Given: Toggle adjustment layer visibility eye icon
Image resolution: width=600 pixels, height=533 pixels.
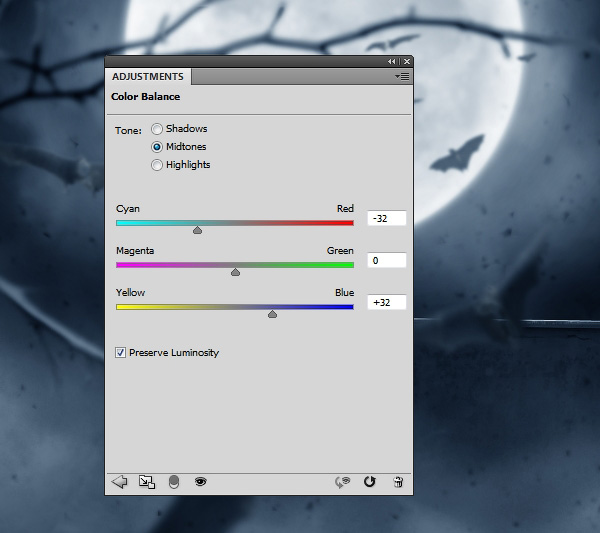Looking at the screenshot, I should 201,482.
